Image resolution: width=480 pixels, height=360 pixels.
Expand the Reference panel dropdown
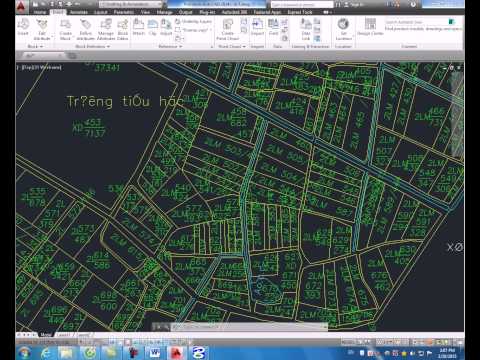tap(170, 46)
